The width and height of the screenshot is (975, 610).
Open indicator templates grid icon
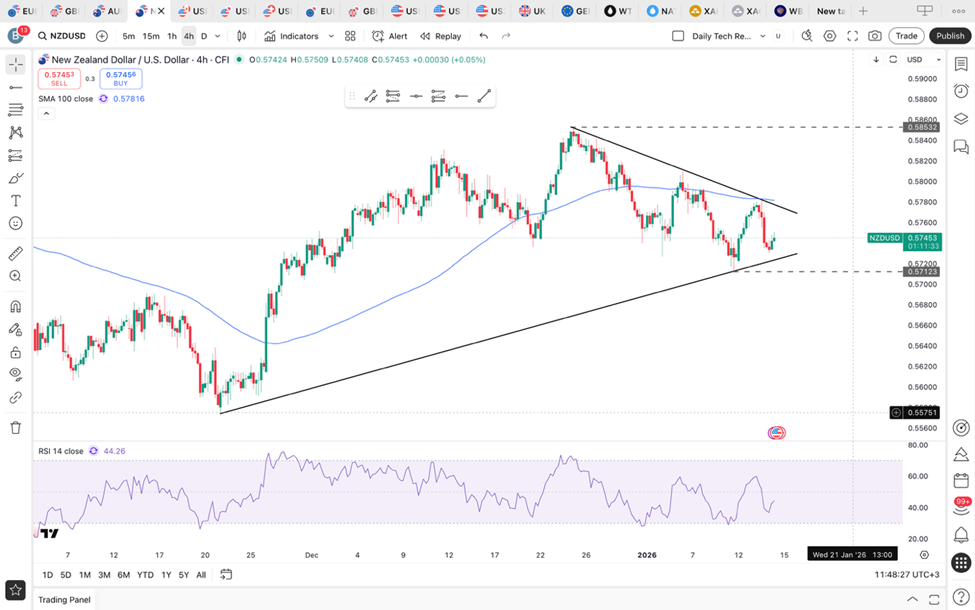pyautogui.click(x=350, y=36)
